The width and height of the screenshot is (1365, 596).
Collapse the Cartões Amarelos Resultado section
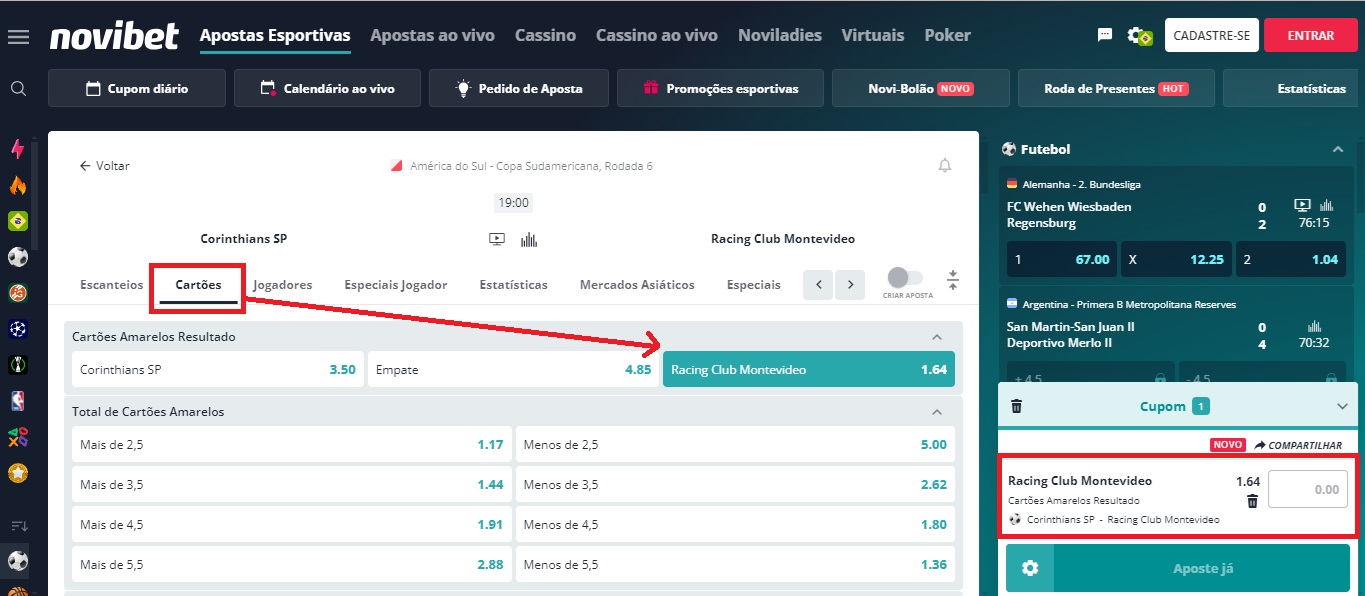pyautogui.click(x=937, y=337)
